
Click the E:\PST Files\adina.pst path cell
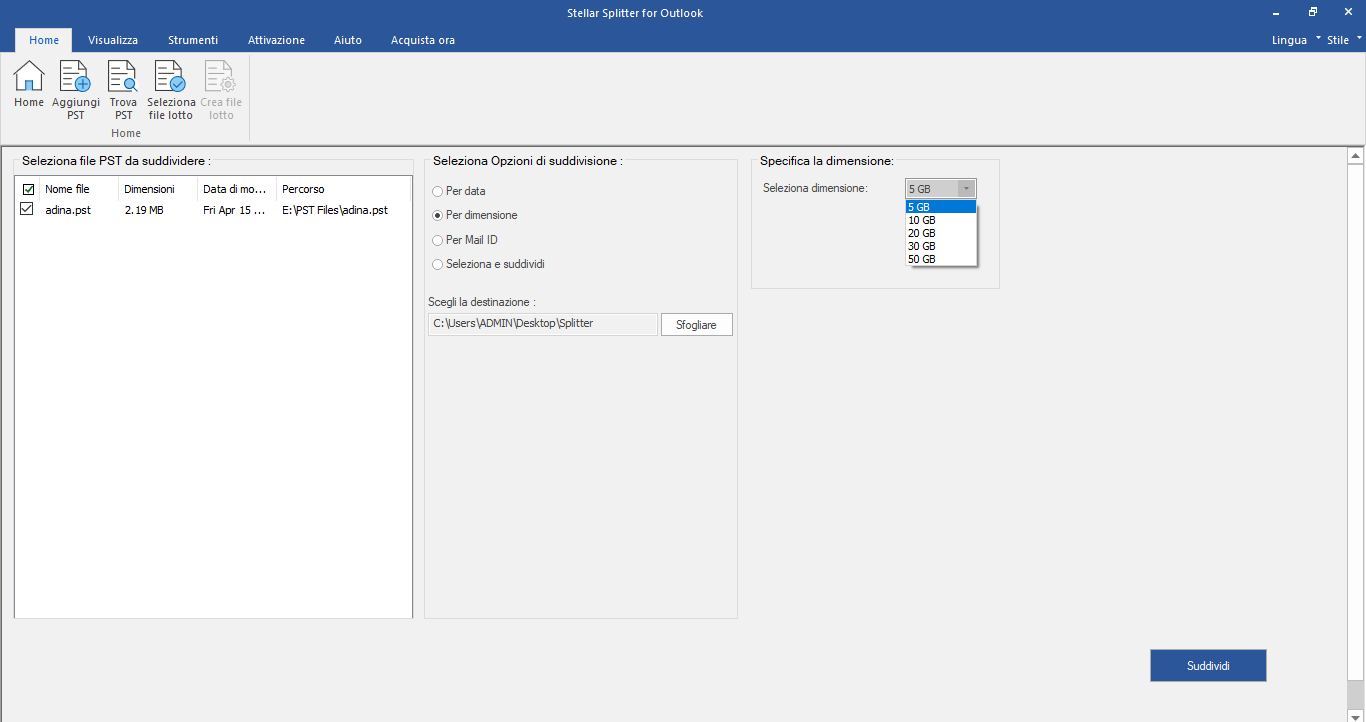click(x=335, y=210)
